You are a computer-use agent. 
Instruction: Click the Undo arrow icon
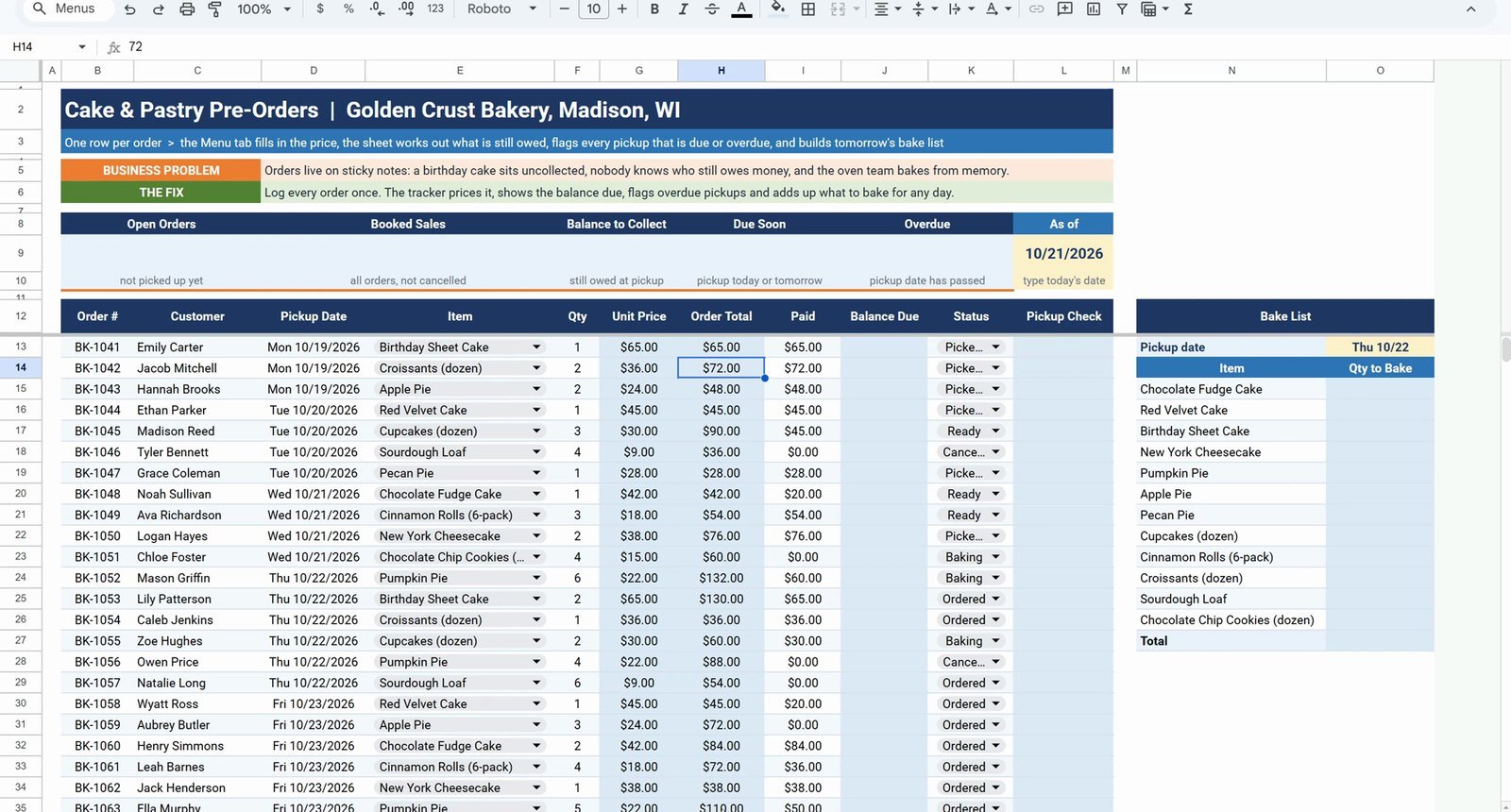(130, 9)
